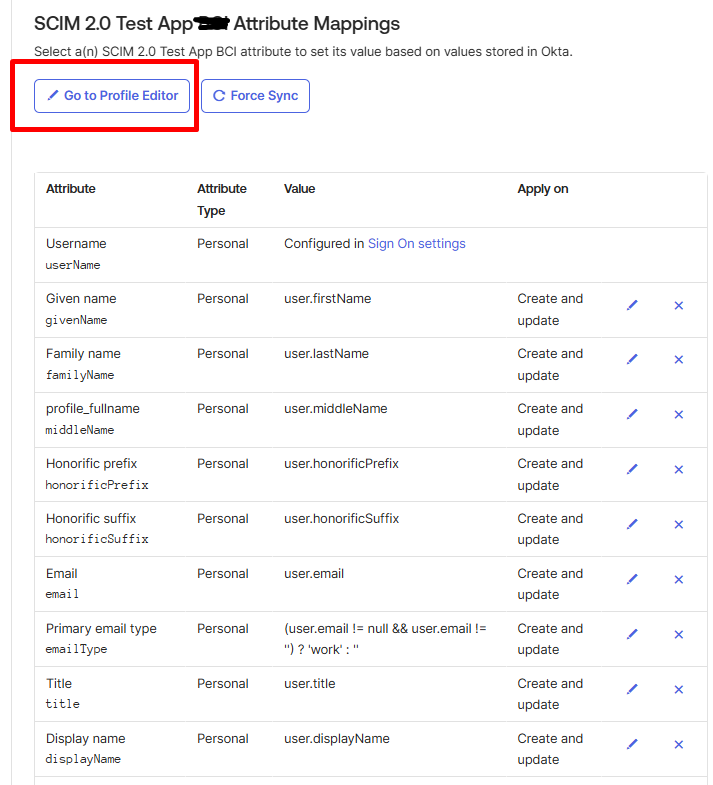713x785 pixels.
Task: Click the emailType variable name
Action: [x=77, y=649]
